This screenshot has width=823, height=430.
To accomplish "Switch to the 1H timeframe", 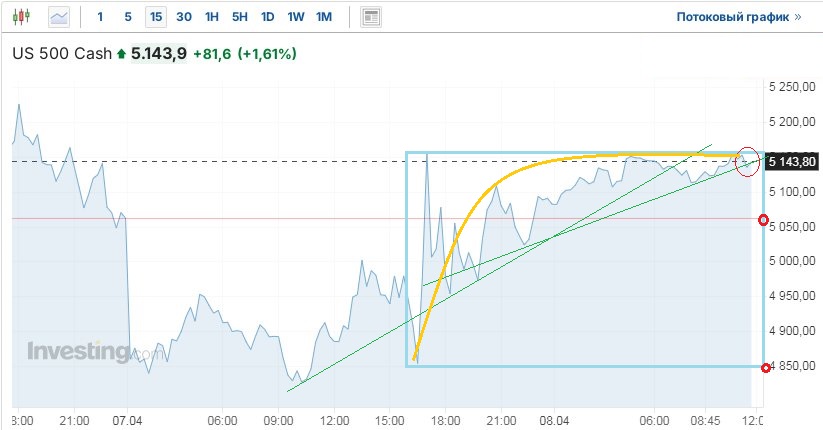I will tap(212, 17).
